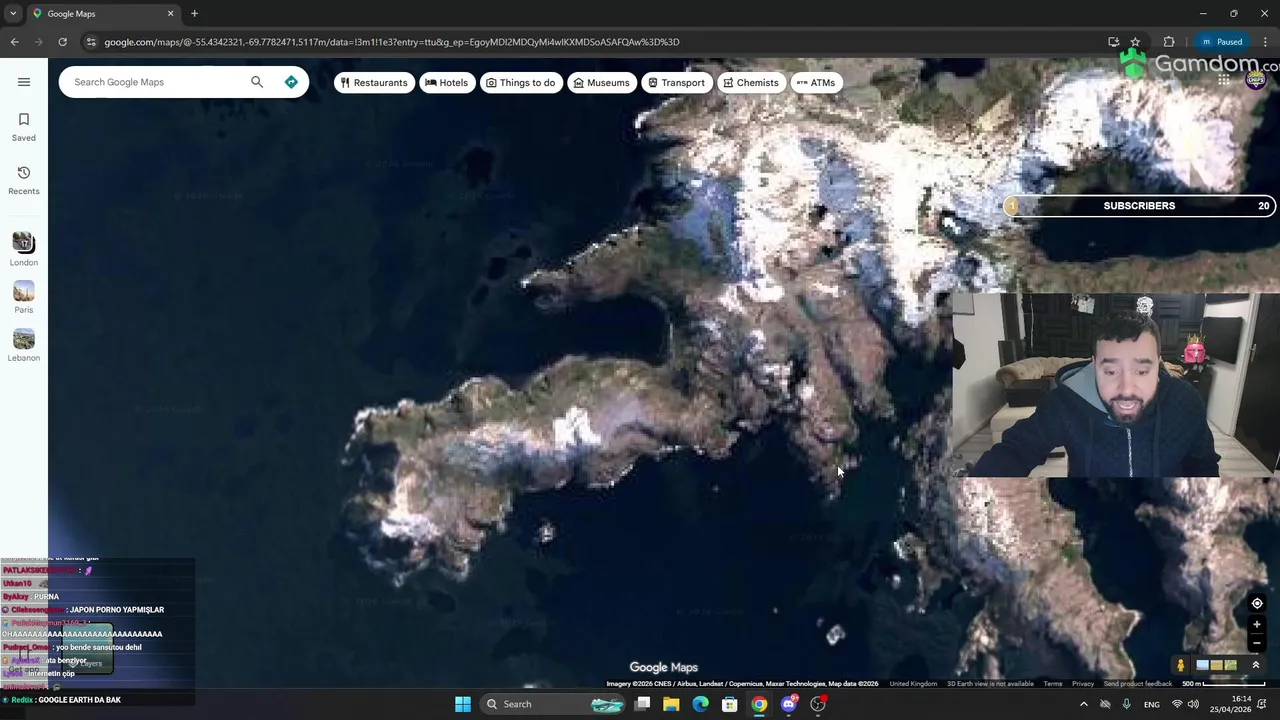Open the London recent place thumbnail

coord(24,249)
